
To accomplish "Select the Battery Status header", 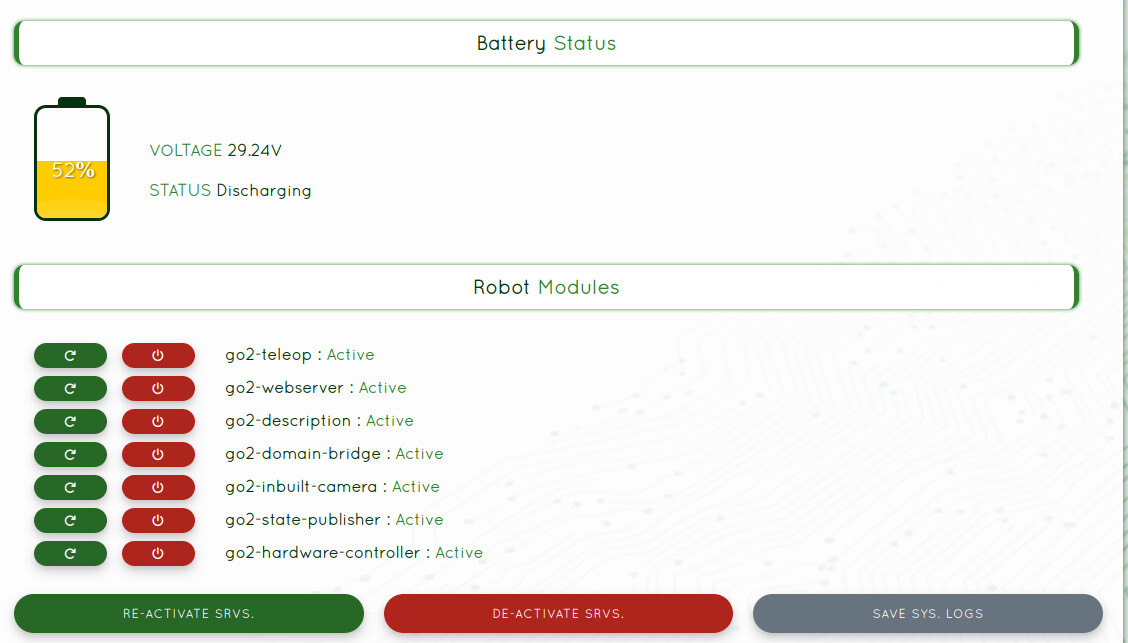I will [546, 43].
